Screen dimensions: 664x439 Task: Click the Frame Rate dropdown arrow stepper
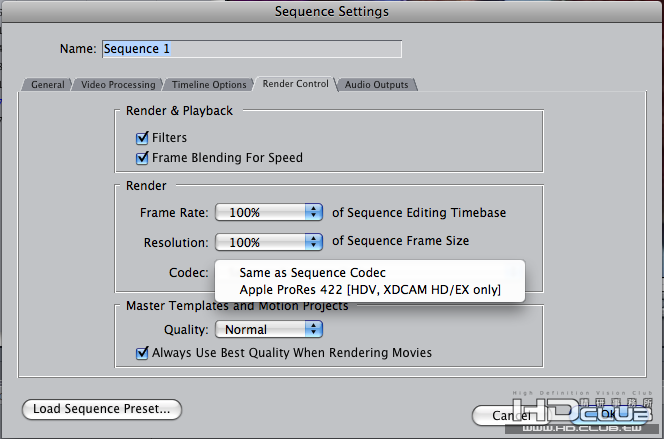(313, 212)
